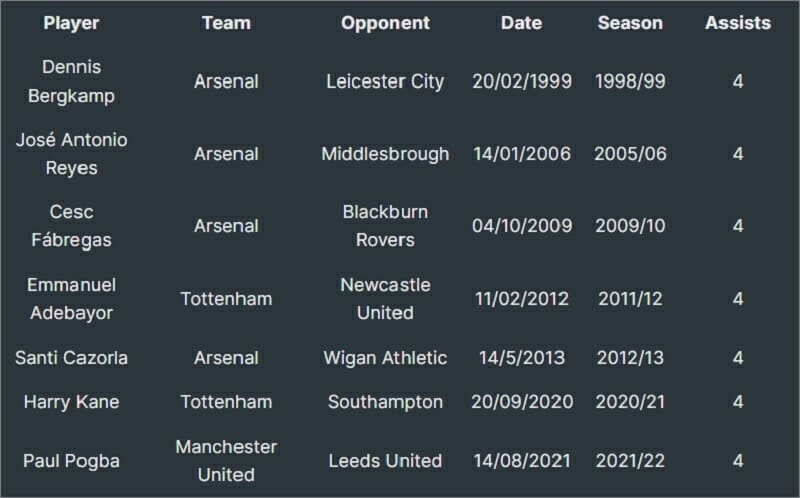
Task: Select the Season column header
Action: [x=630, y=23]
